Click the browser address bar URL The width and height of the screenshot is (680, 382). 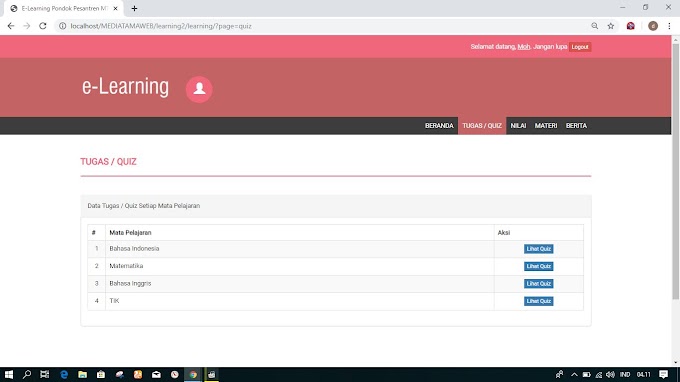[x=161, y=26]
